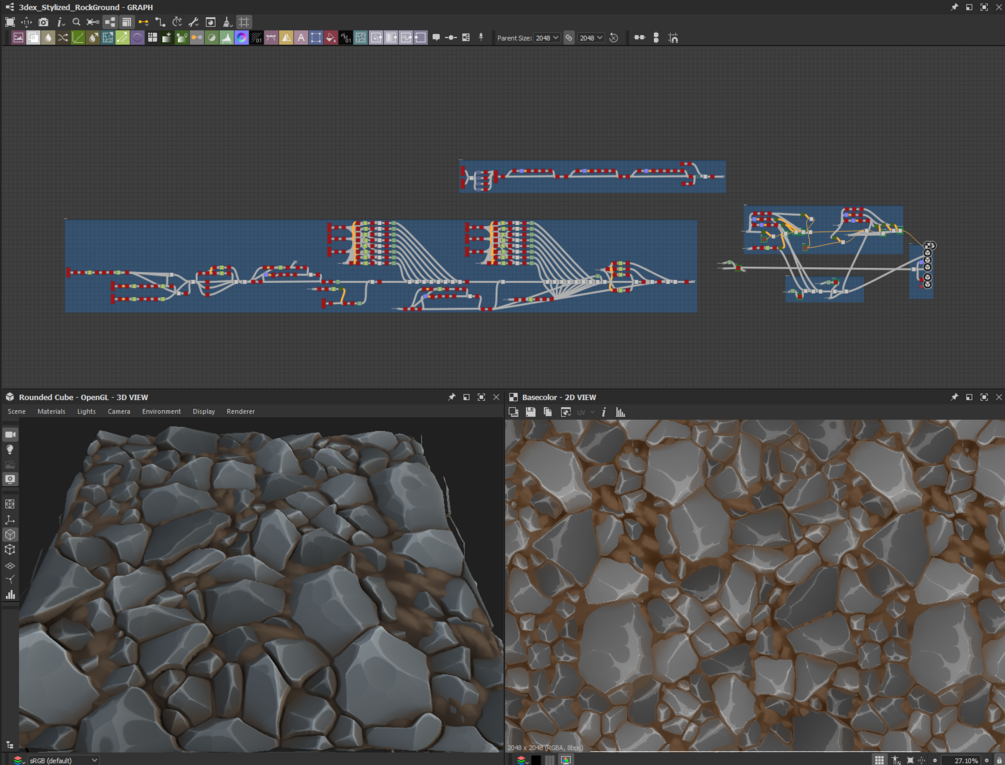Toggle the tiling grid icon in 2D view footer
Viewport: 1005px width, 765px height.
tap(879, 760)
